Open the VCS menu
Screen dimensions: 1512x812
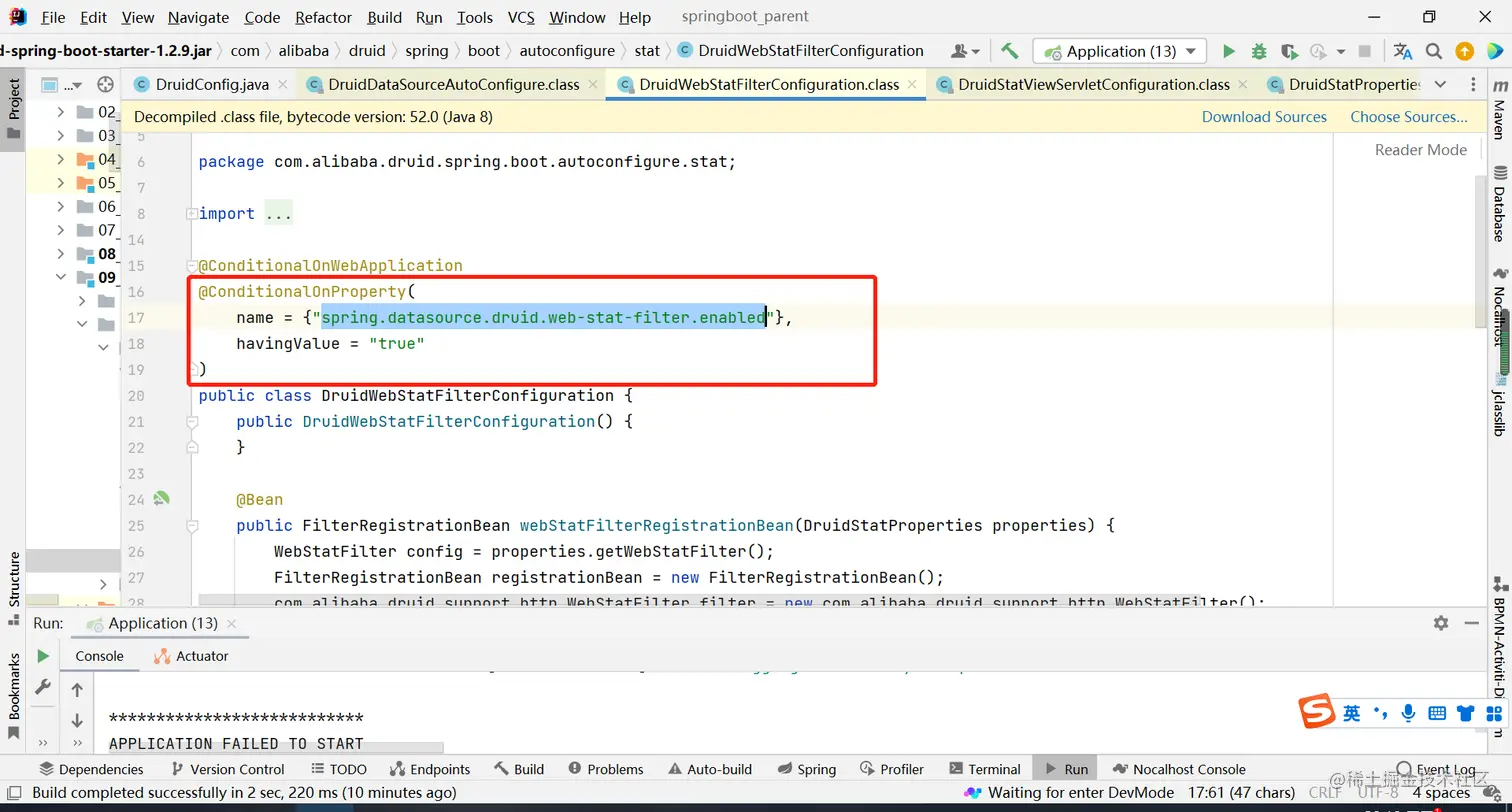tap(521, 17)
